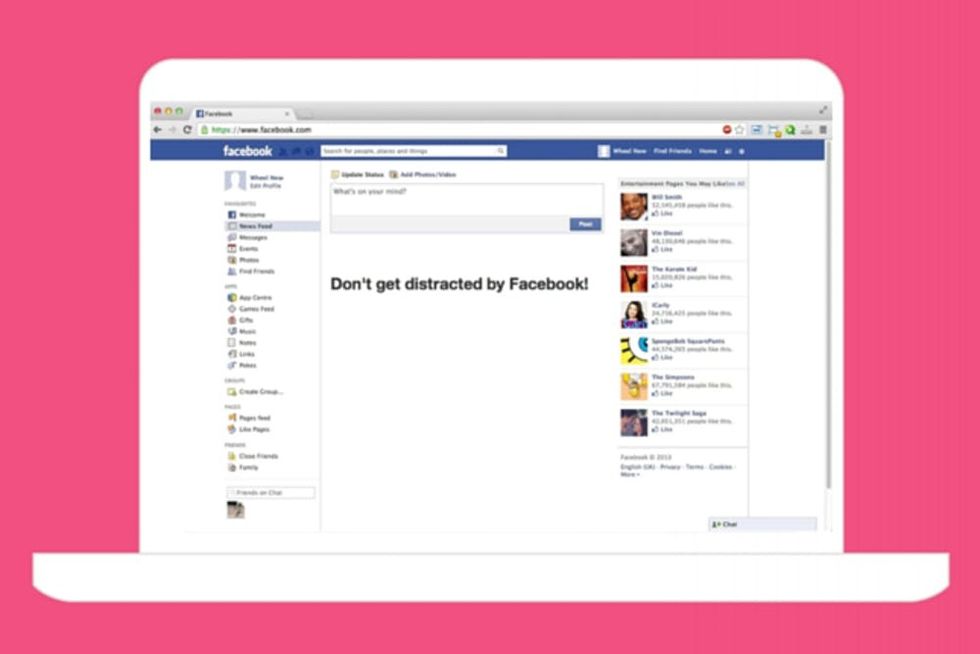Open Events from the favourites list

[248, 249]
